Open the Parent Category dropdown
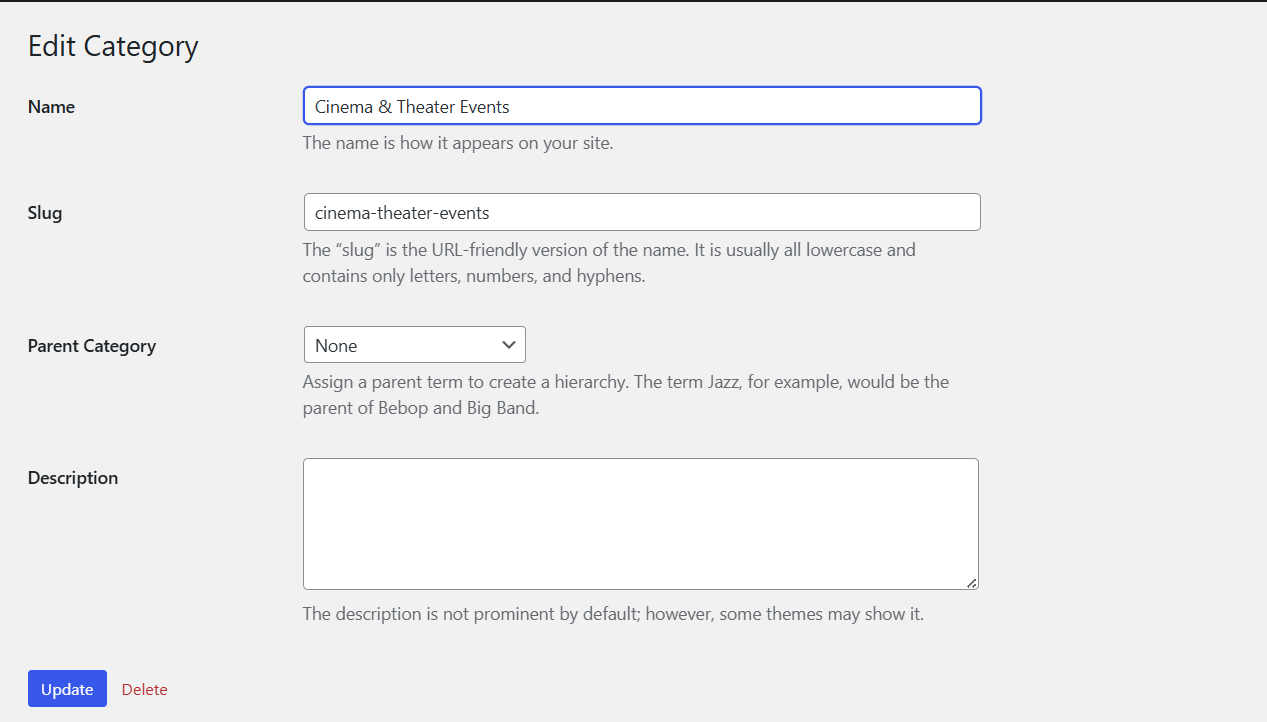Image resolution: width=1267 pixels, height=722 pixels. click(414, 345)
